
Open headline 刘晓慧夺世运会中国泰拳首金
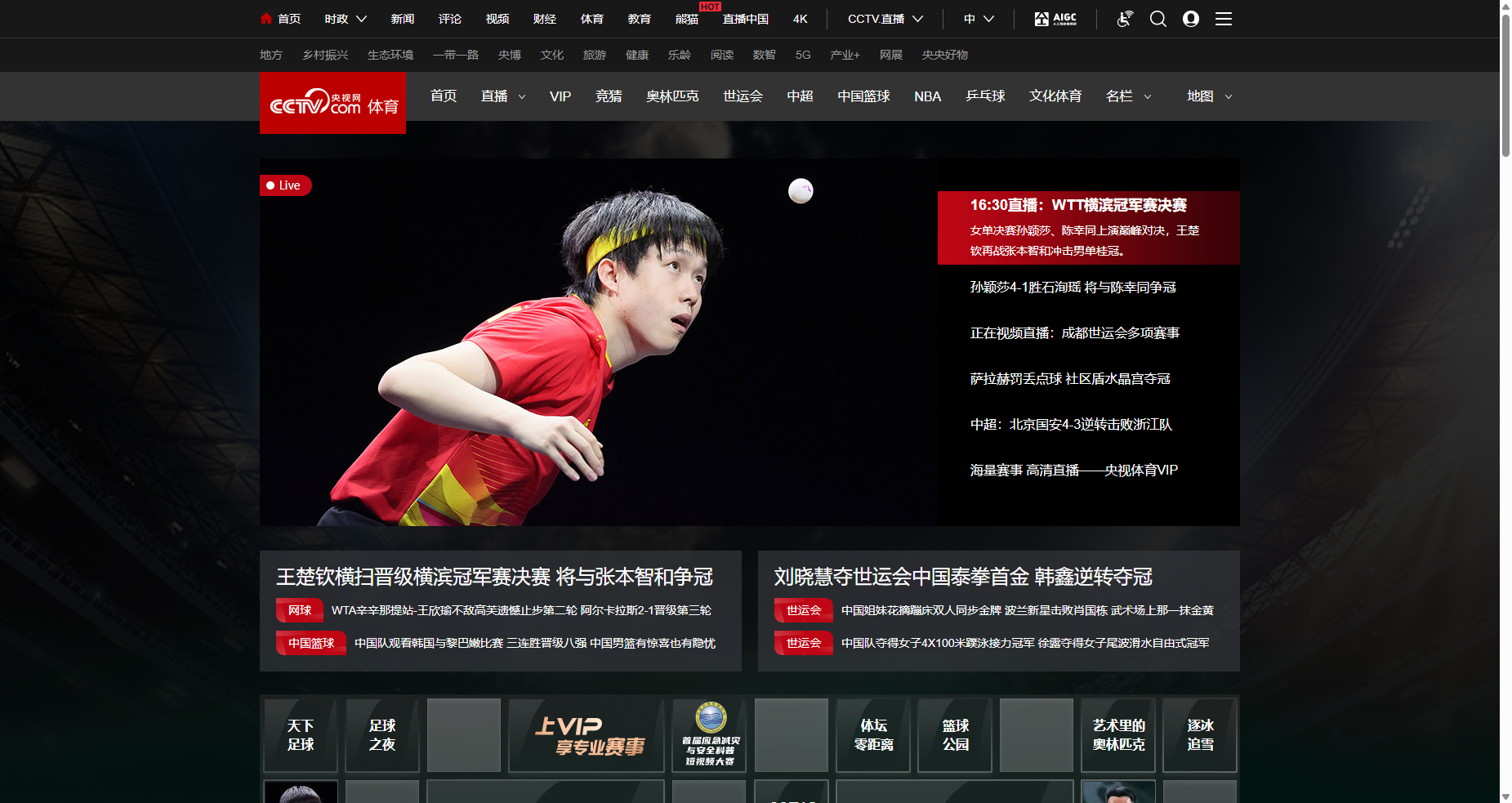pos(964,577)
